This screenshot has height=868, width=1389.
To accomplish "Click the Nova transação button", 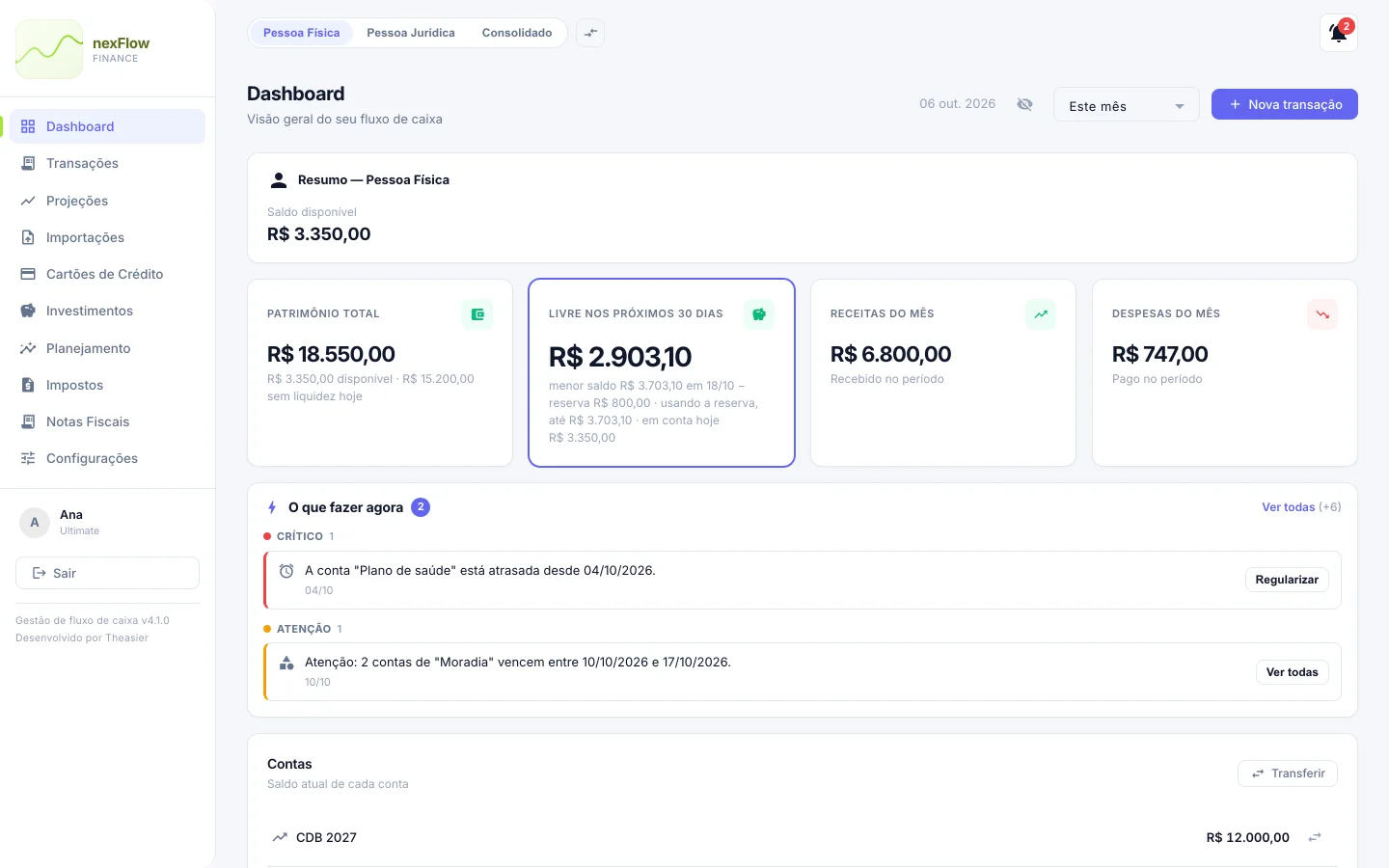I will click(1284, 104).
